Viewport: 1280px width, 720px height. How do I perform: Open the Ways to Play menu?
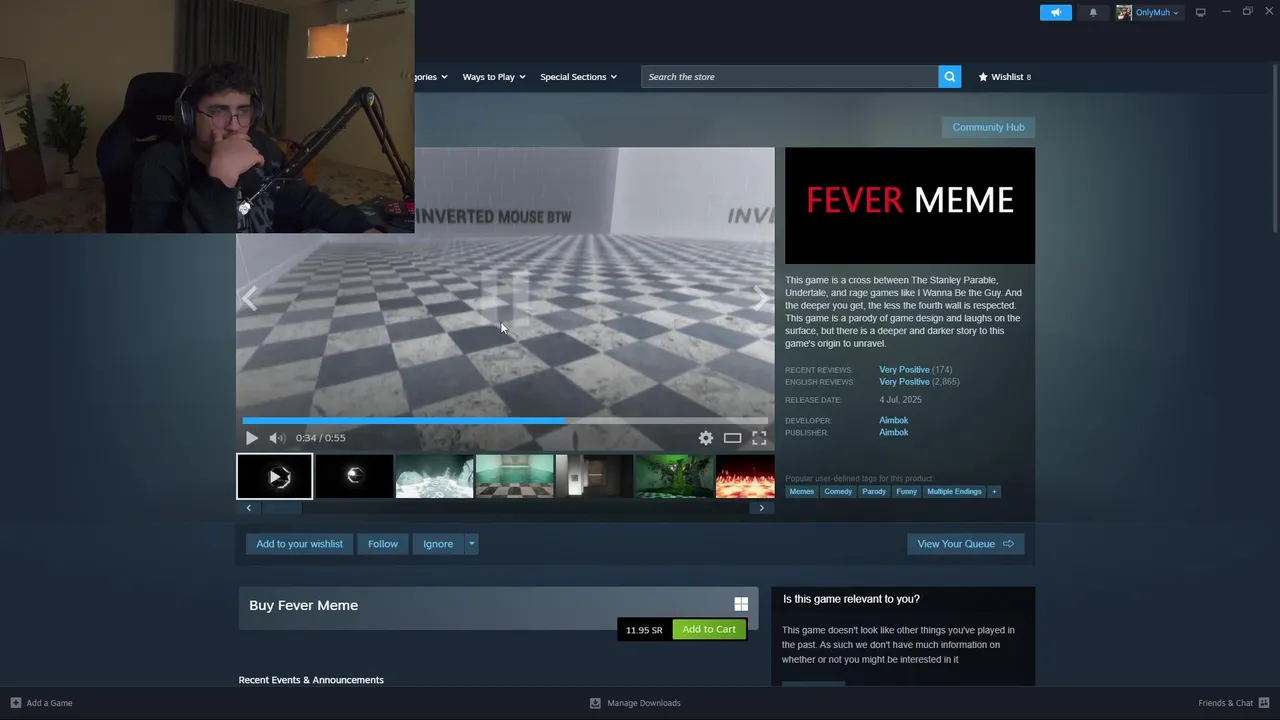pos(494,77)
